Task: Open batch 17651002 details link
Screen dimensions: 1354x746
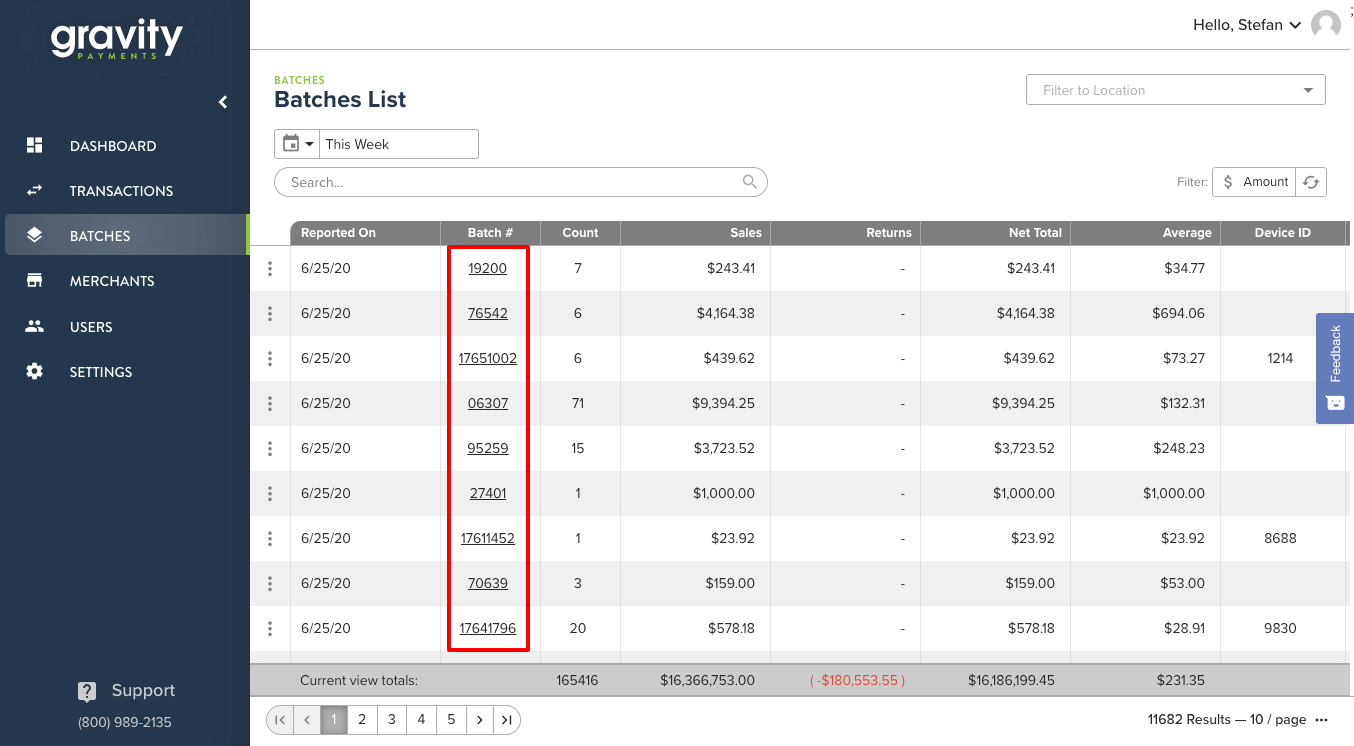Action: pyautogui.click(x=488, y=358)
